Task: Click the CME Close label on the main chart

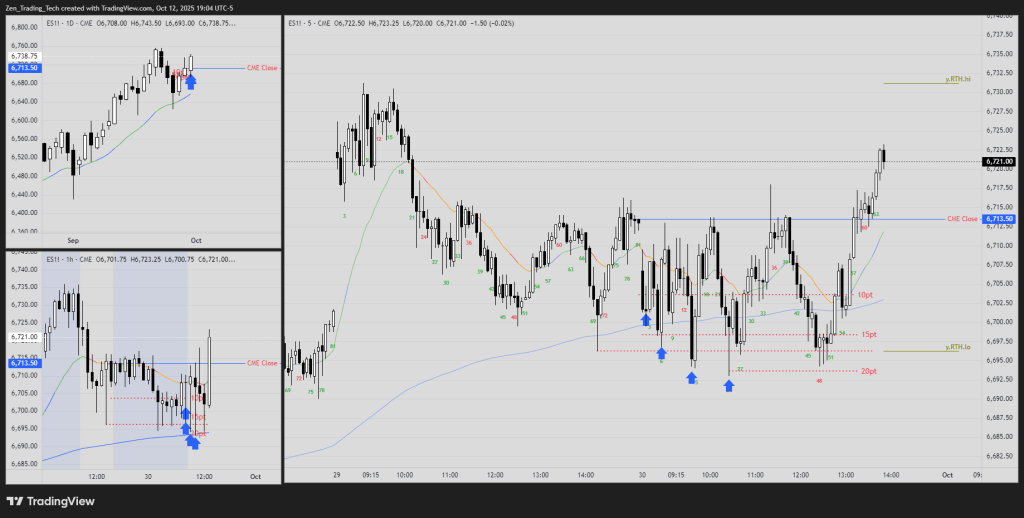Action: (x=961, y=218)
